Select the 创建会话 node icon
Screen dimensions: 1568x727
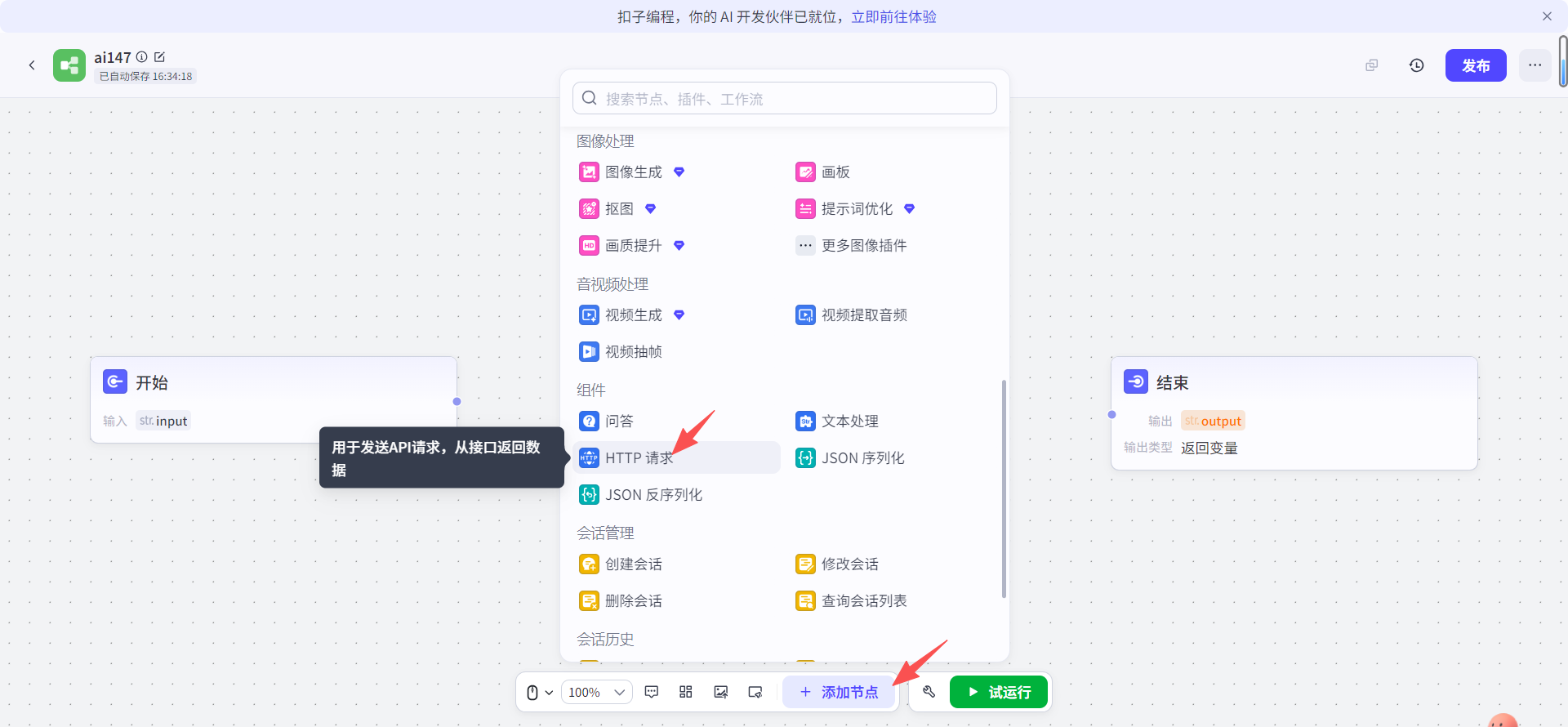pyautogui.click(x=589, y=564)
